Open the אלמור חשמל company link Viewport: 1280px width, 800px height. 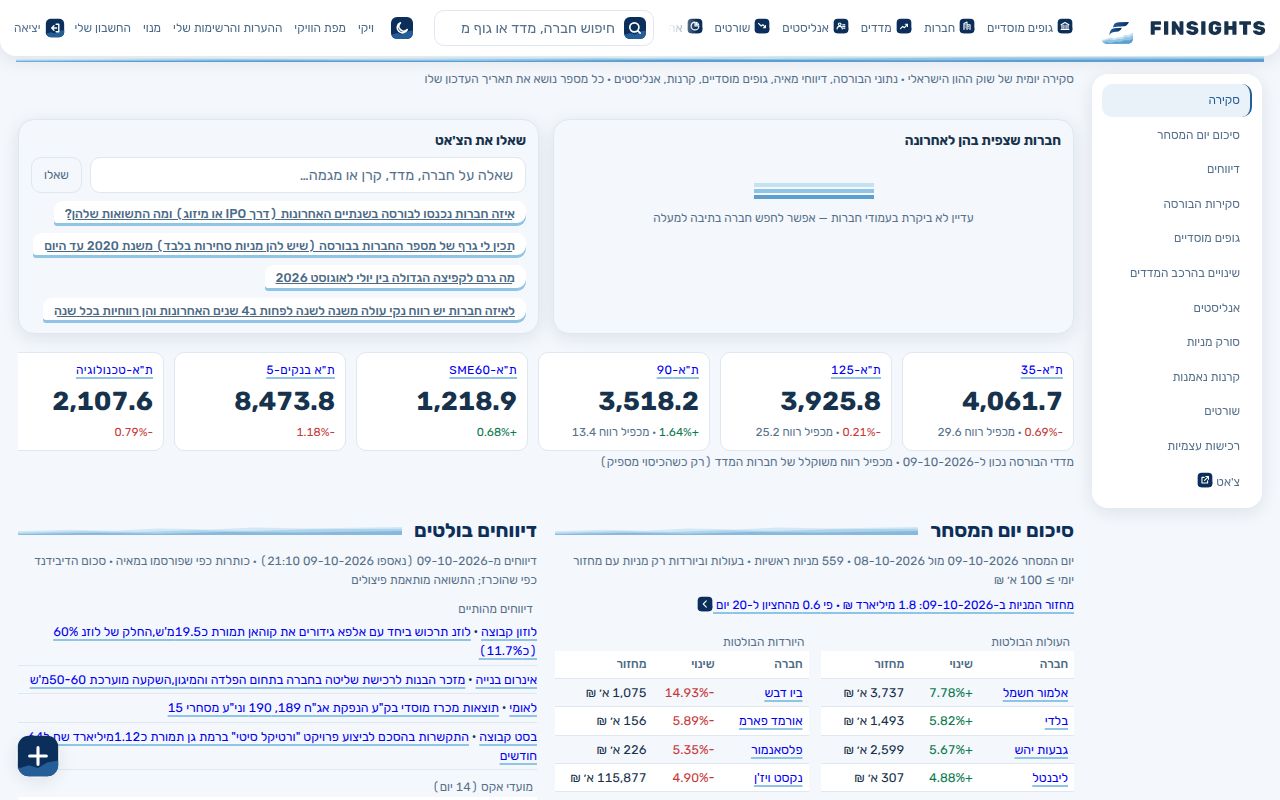(1036, 693)
